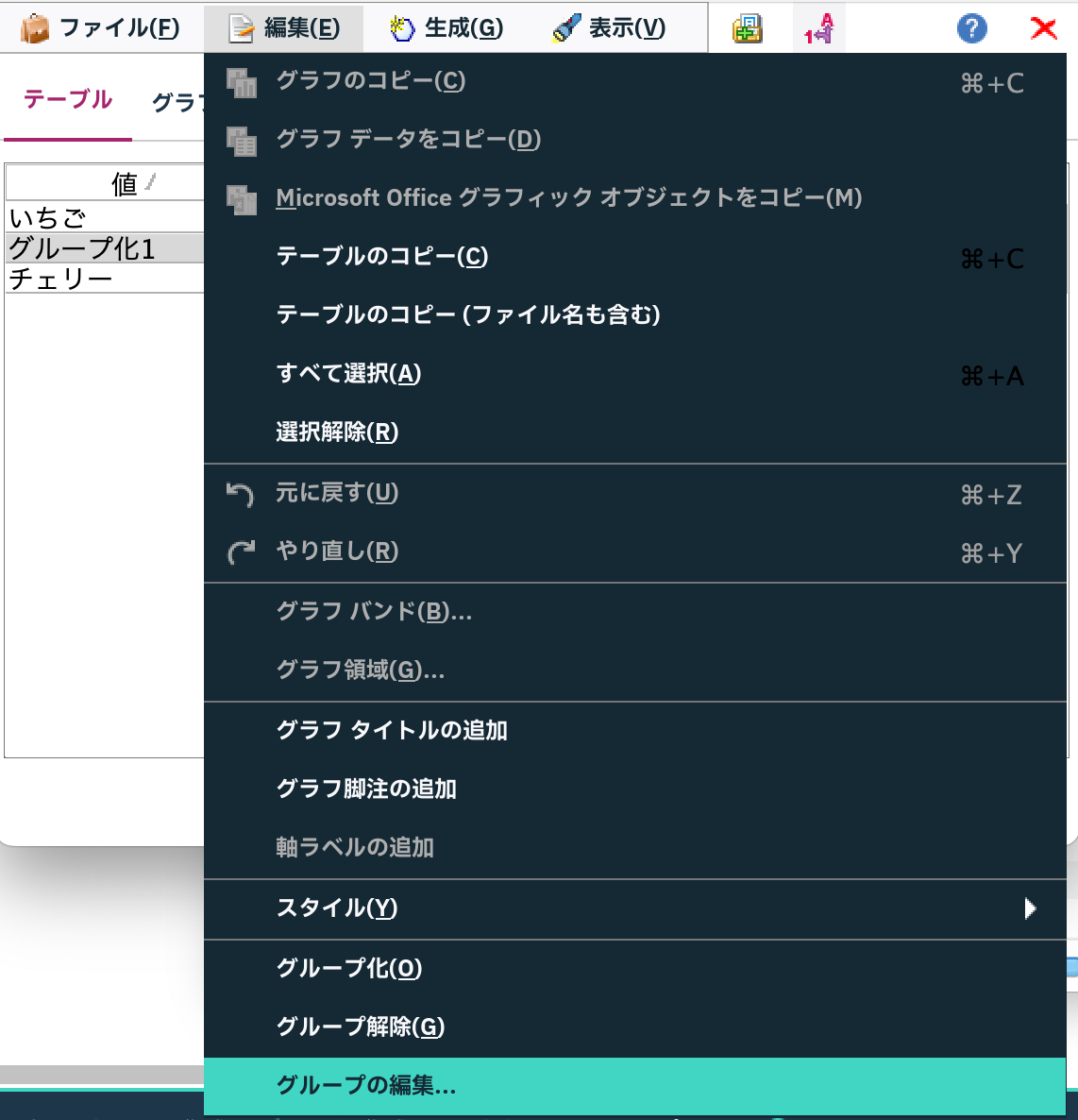
Task: Click the 1A value labels toolbar icon
Action: pyautogui.click(x=816, y=28)
